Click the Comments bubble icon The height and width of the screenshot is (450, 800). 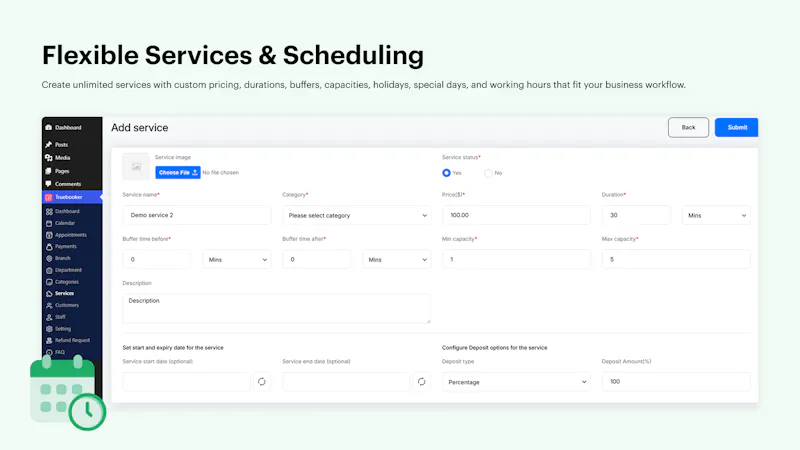coord(48,184)
